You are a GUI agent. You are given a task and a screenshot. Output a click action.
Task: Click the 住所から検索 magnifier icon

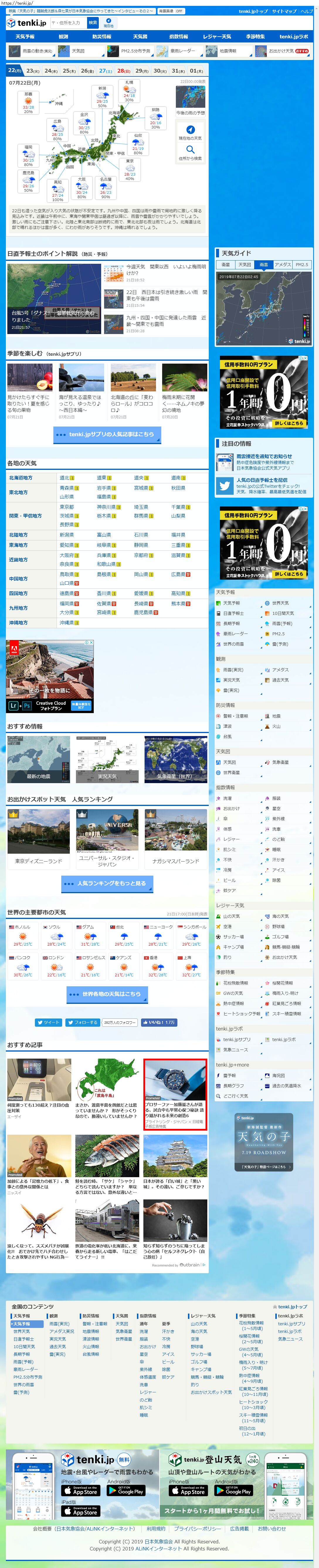pyautogui.click(x=190, y=150)
